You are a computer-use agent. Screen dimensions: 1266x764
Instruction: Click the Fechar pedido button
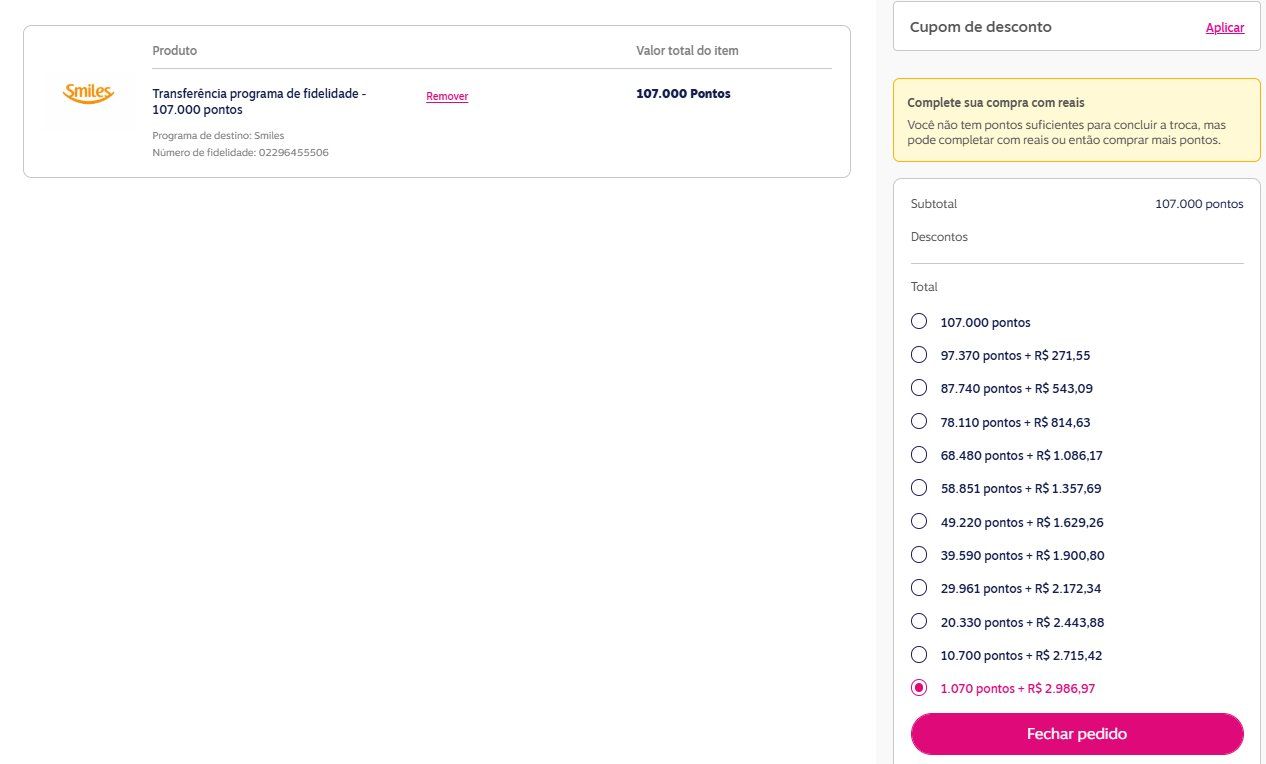[x=1077, y=734]
